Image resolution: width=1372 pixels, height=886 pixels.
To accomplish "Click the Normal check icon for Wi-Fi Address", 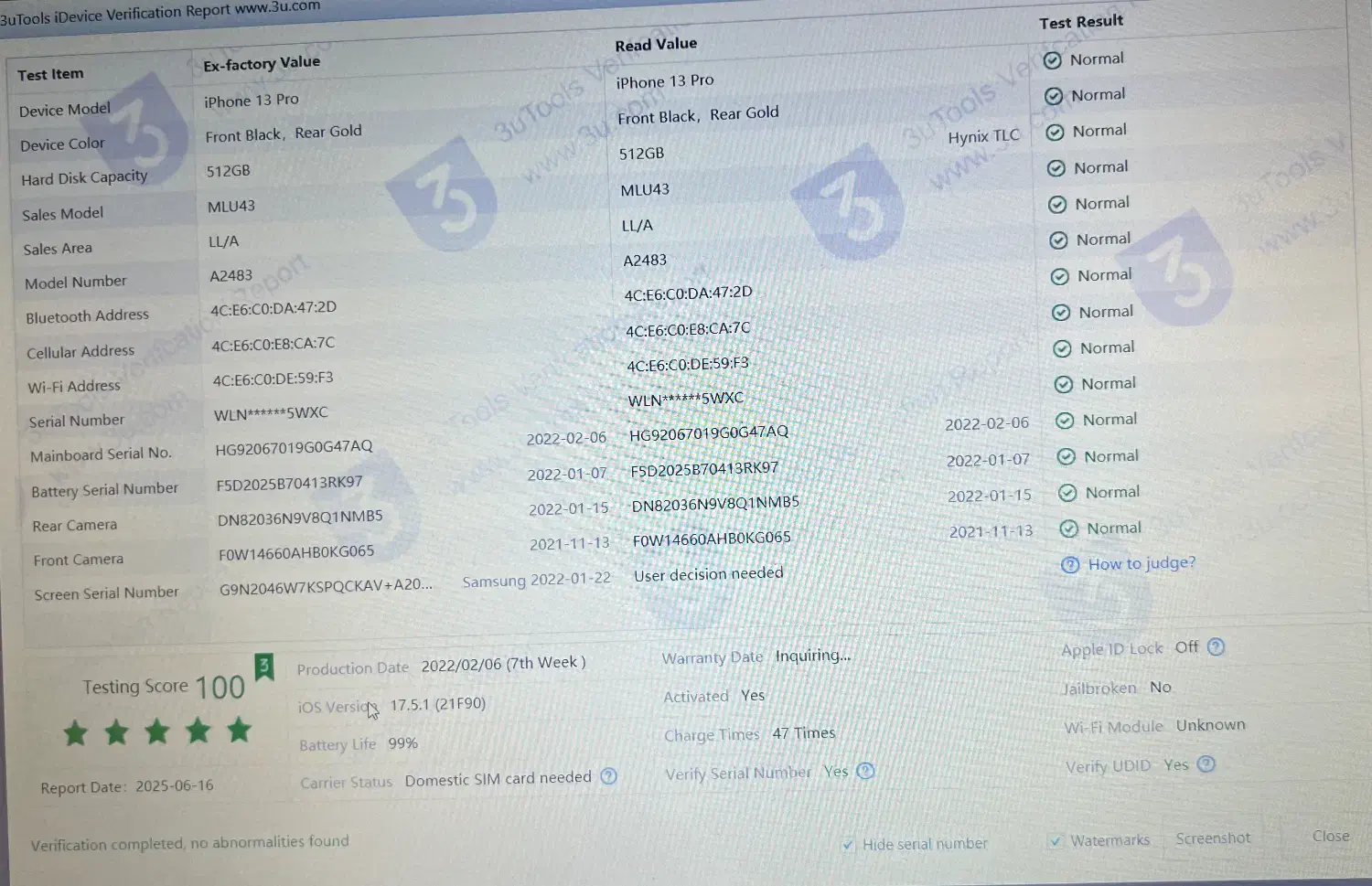I will 1062,348.
